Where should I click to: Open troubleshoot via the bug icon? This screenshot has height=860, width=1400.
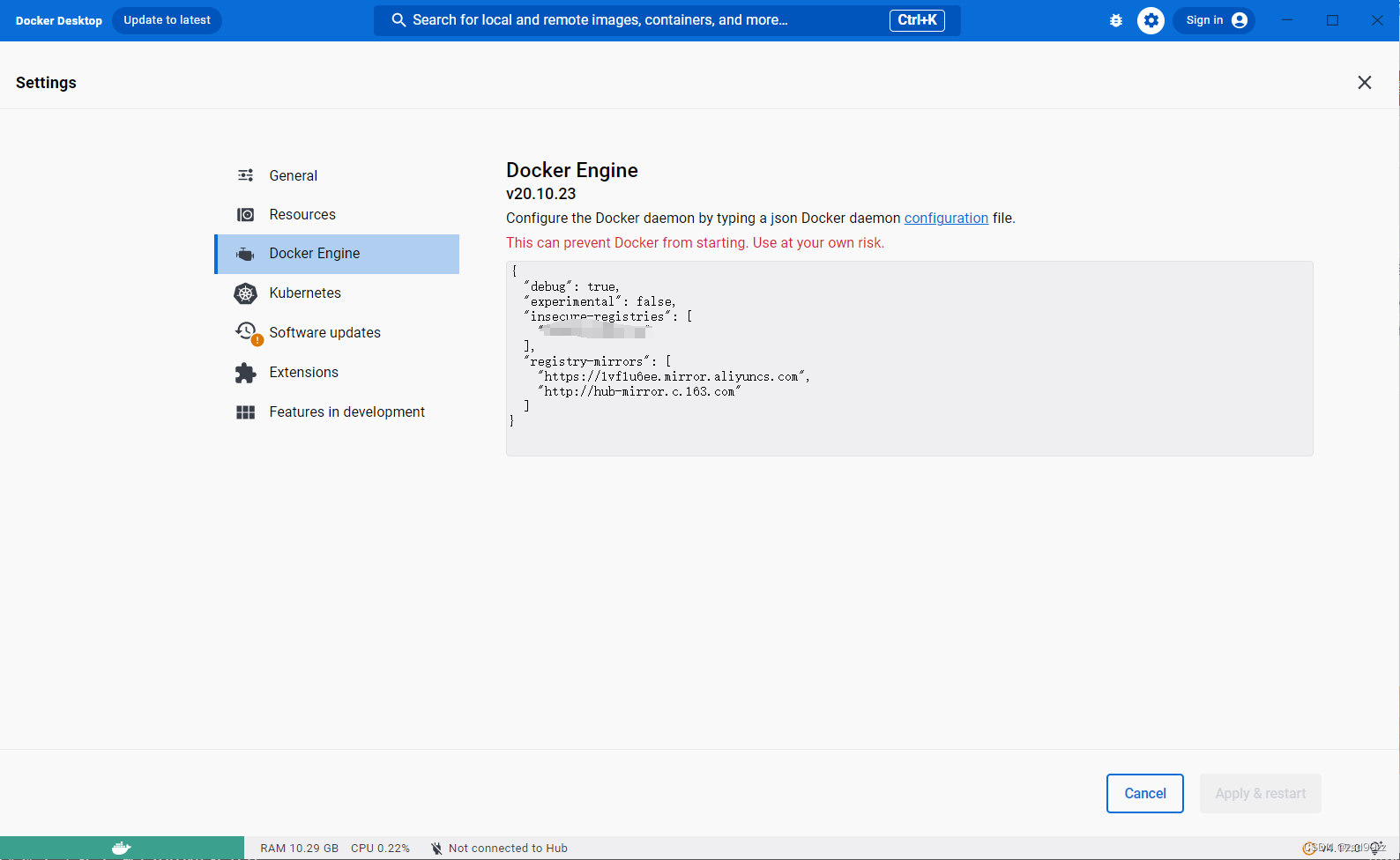tap(1116, 20)
